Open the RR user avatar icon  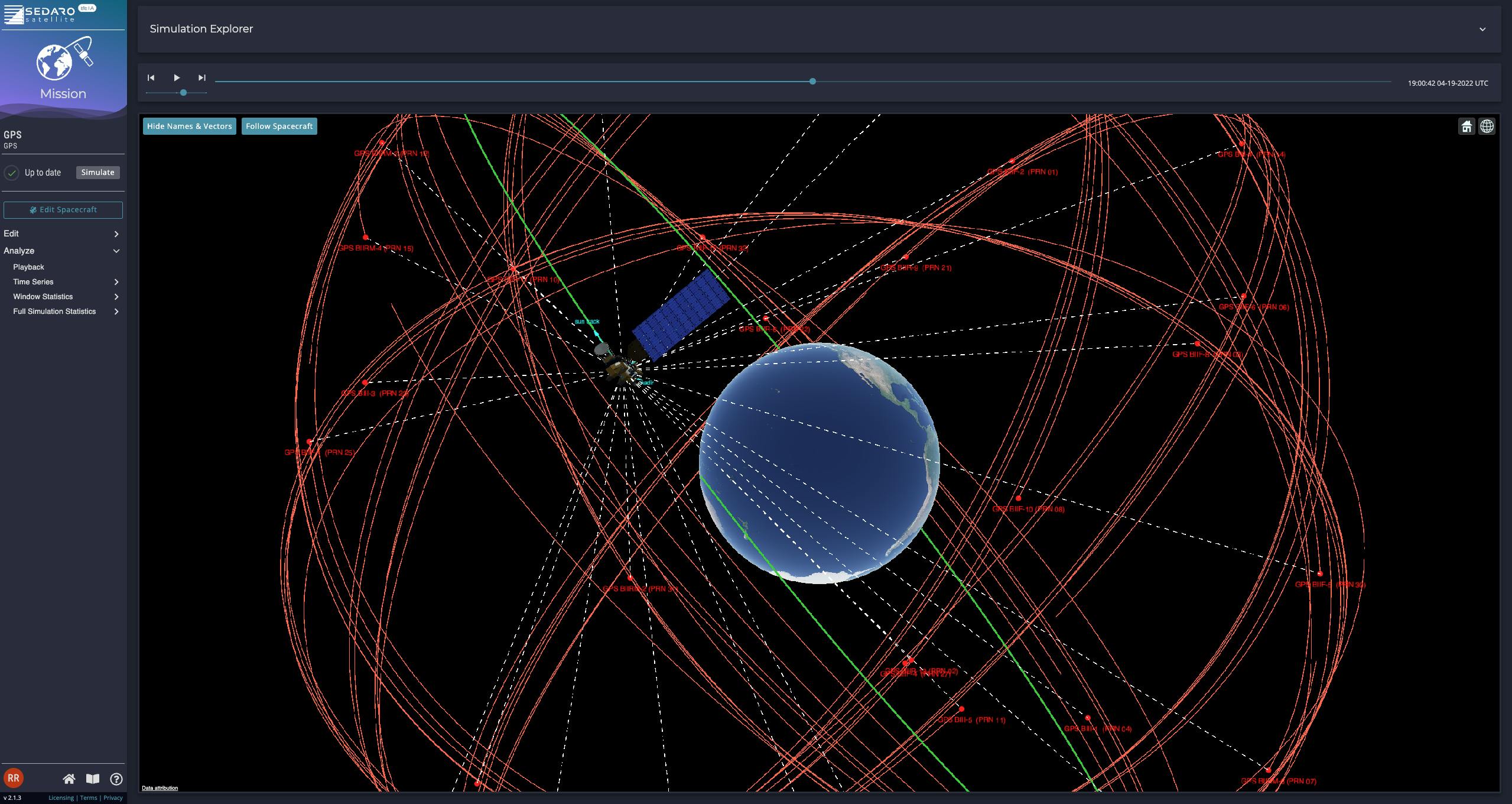(x=13, y=778)
